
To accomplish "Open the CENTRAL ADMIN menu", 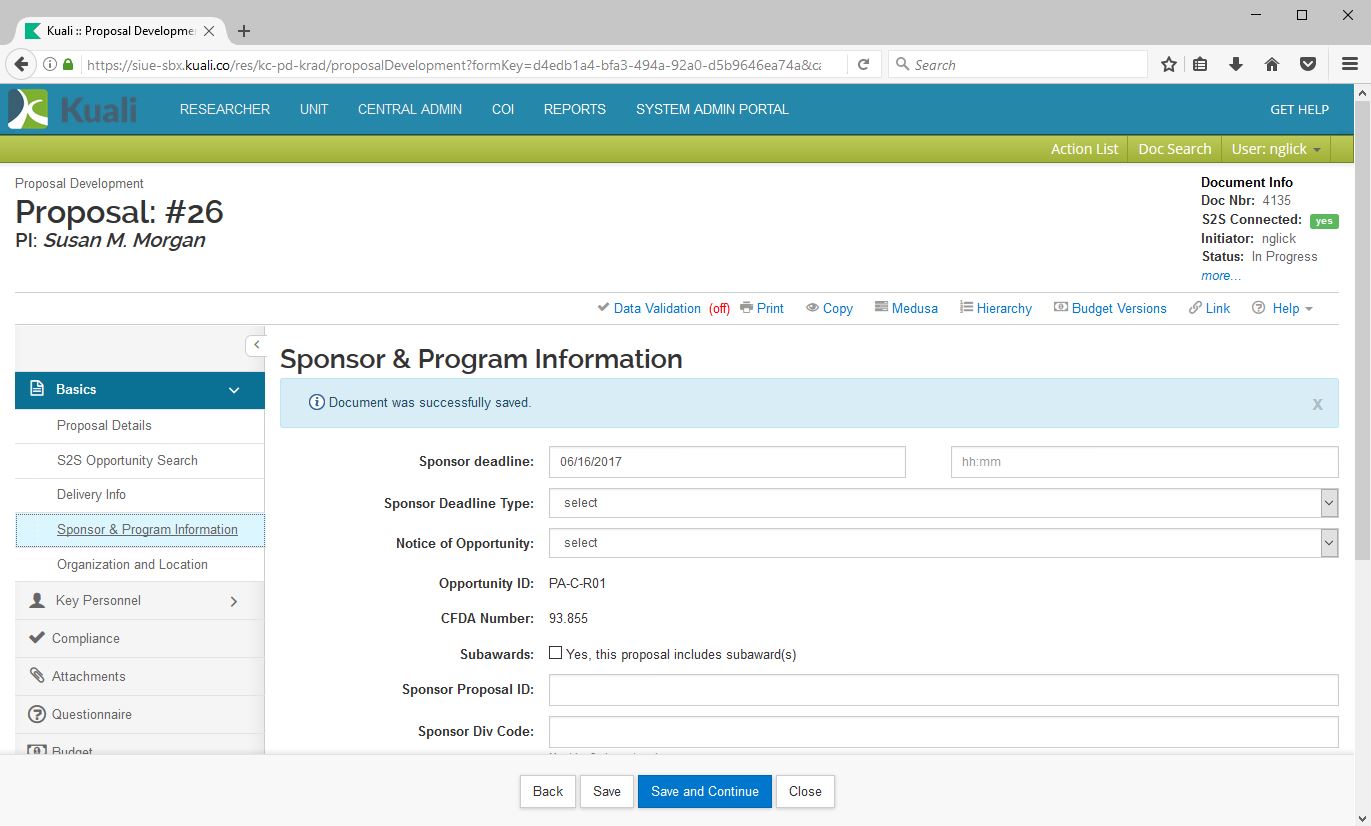I will click(410, 109).
